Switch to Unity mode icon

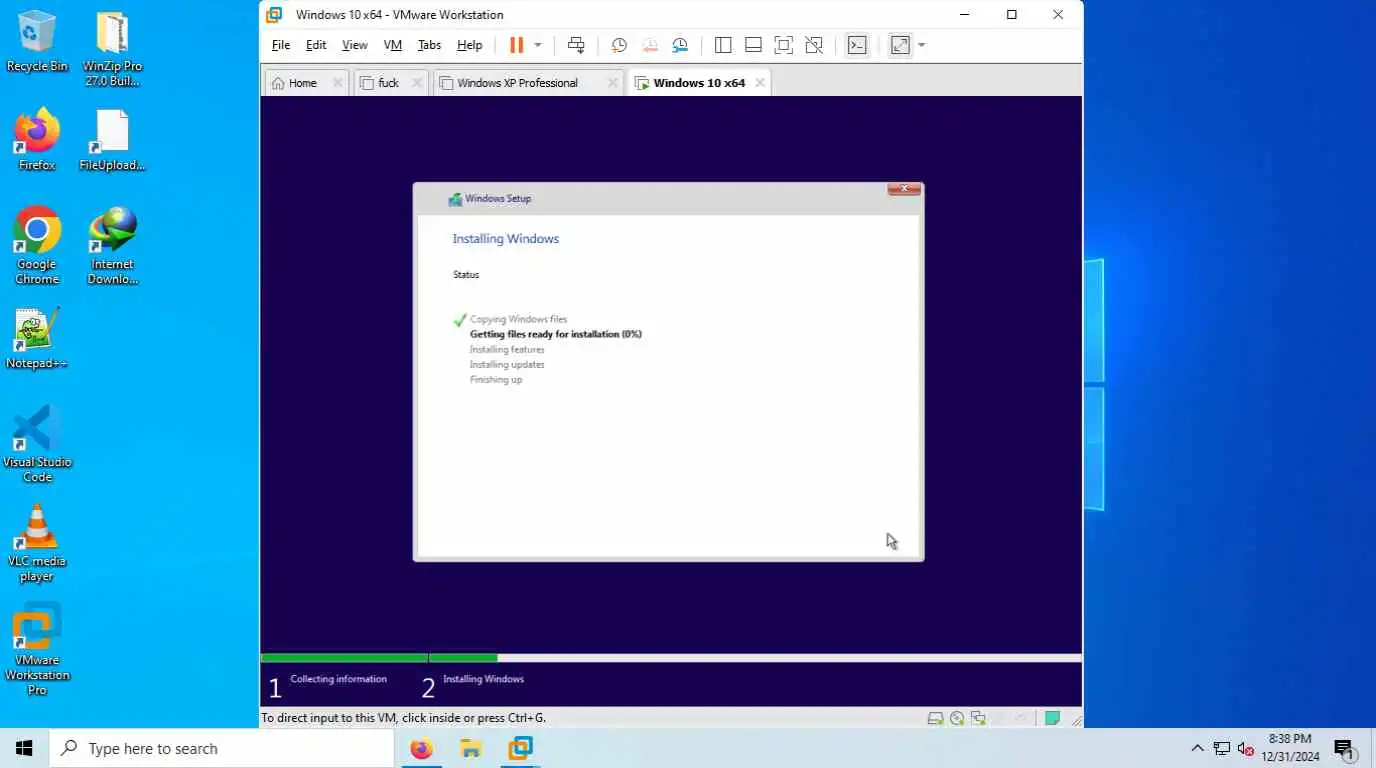click(814, 45)
